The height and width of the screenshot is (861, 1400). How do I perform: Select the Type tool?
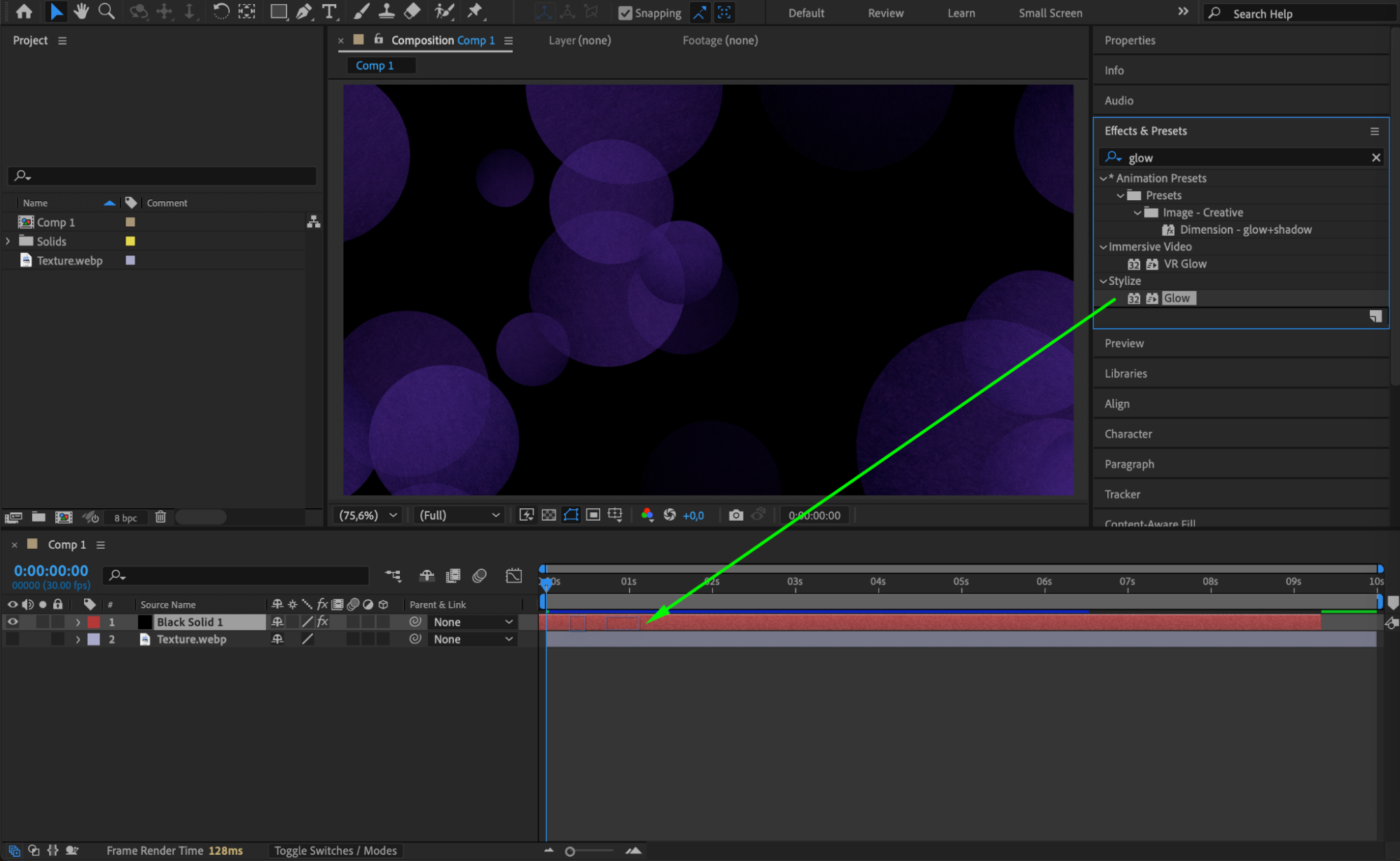(328, 11)
